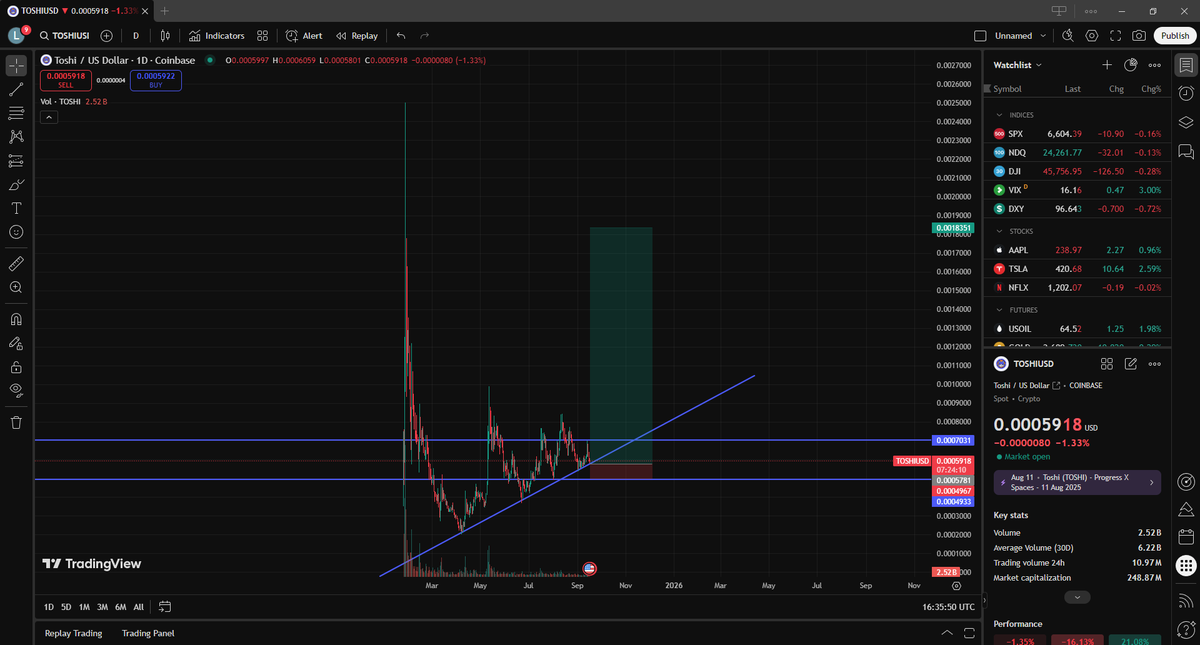Select the text annotation tool
The width and height of the screenshot is (1200, 645).
pos(16,208)
